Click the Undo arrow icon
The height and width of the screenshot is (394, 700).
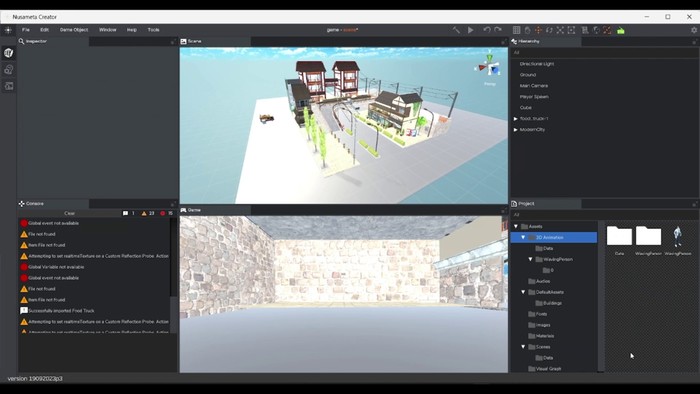487,30
